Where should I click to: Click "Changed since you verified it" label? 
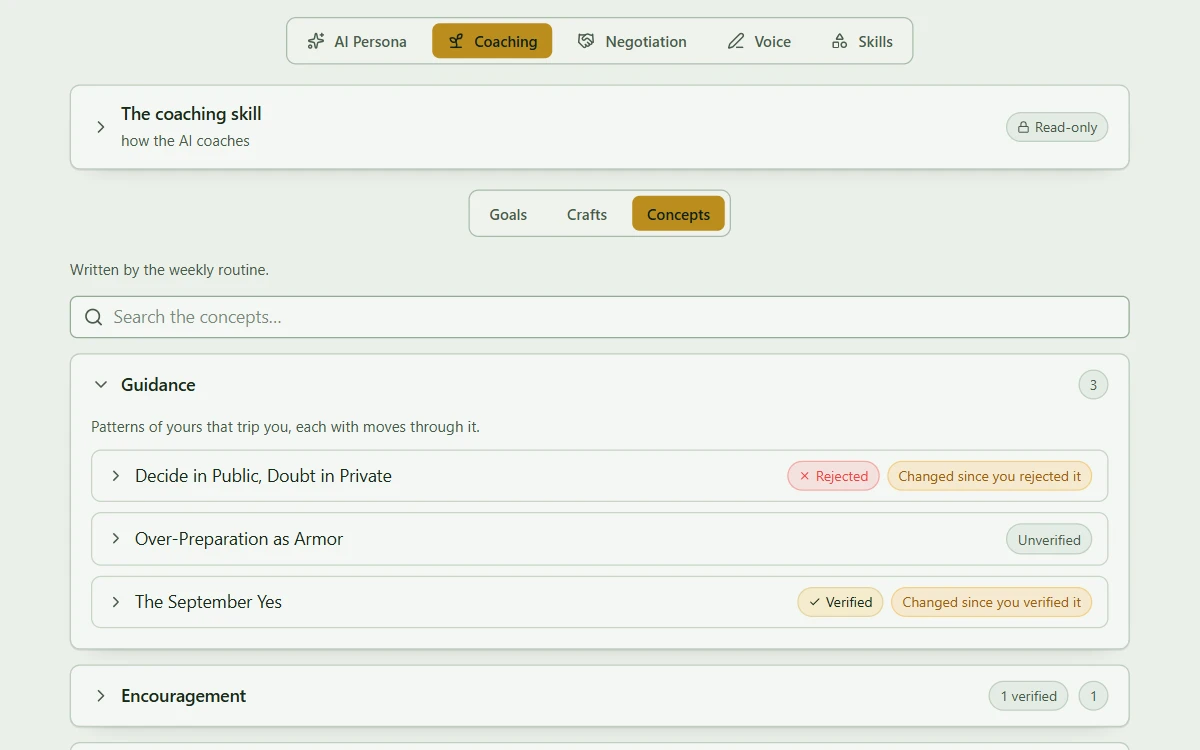[992, 602]
